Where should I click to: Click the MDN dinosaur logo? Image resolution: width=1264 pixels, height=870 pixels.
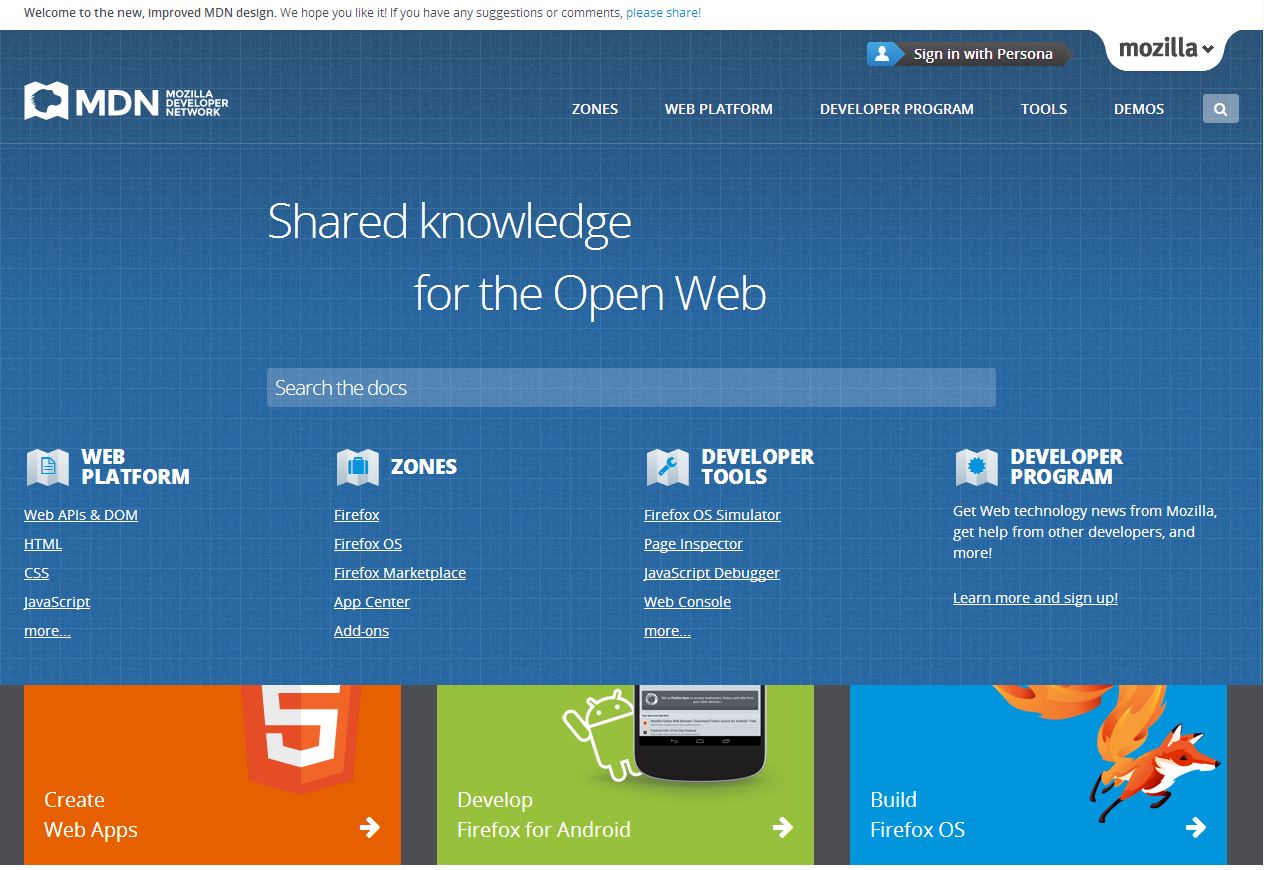coord(46,101)
